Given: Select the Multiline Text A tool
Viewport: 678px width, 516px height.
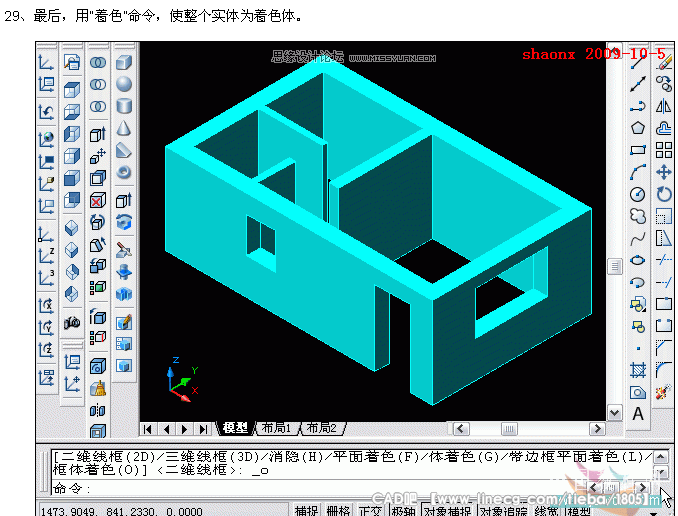Looking at the screenshot, I should (x=638, y=414).
